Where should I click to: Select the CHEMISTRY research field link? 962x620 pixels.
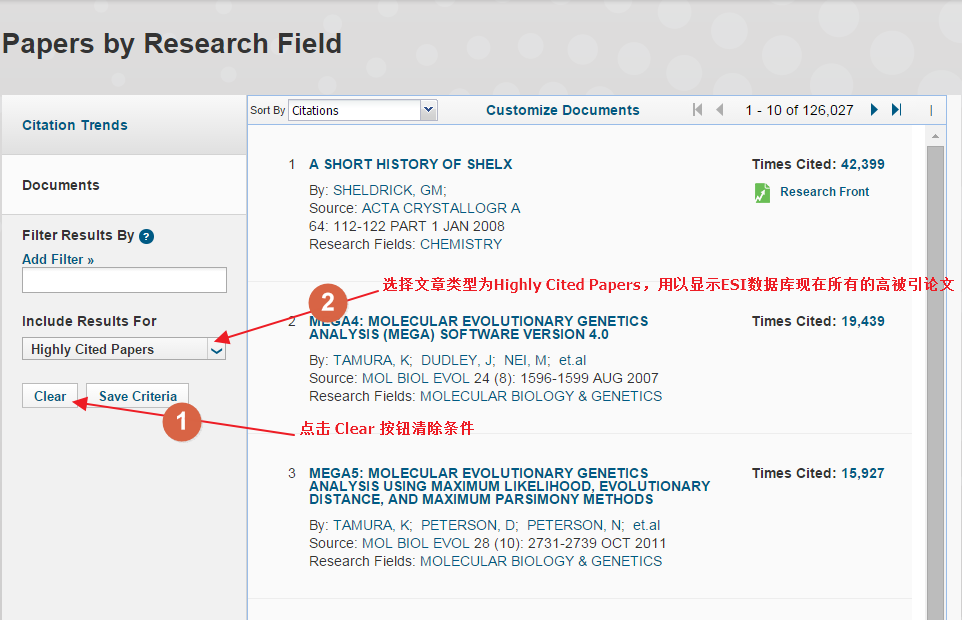click(461, 244)
